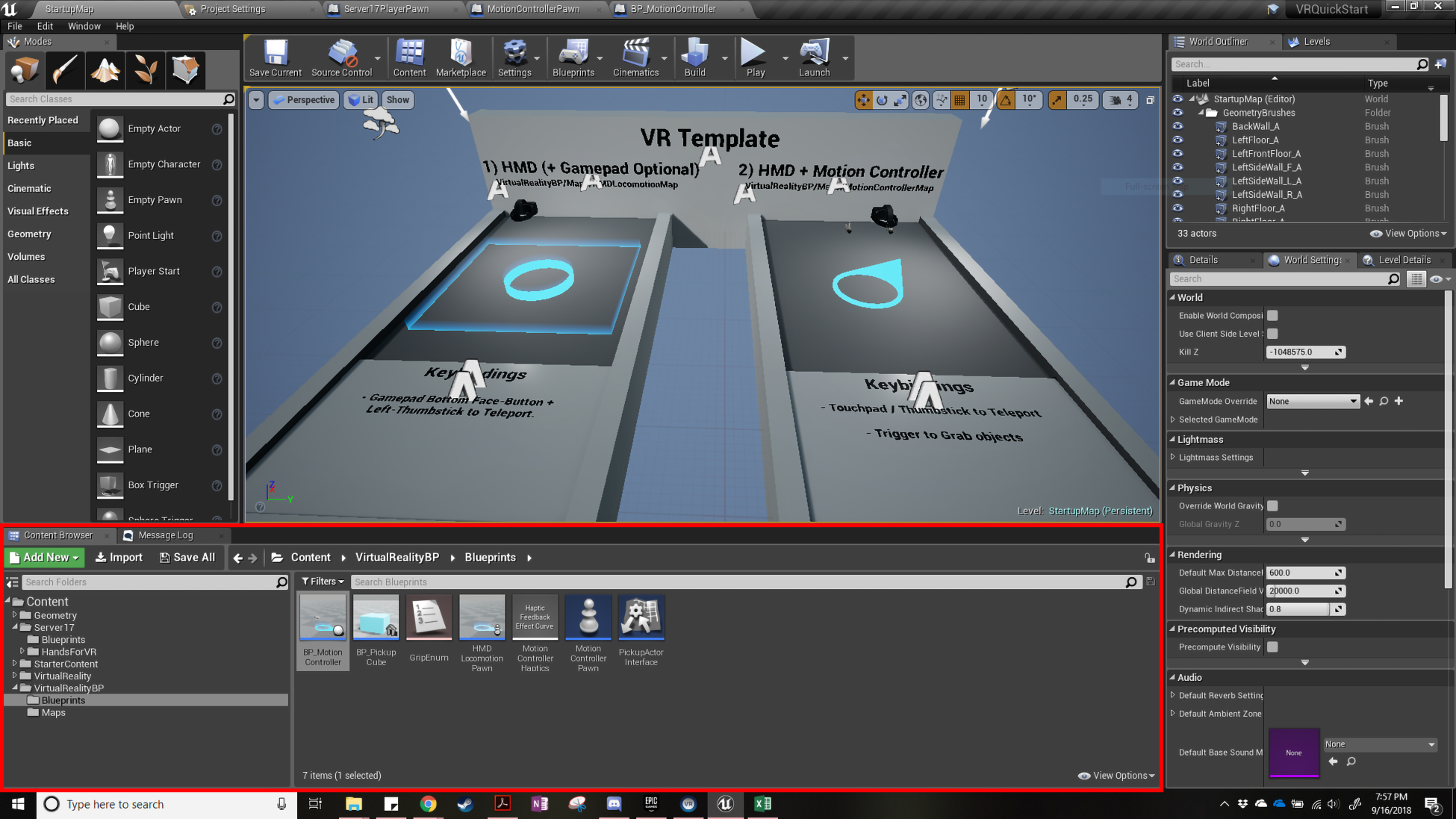Viewport: 1456px width, 819px height.
Task: Toggle world/local coordinate system icon
Action: click(921, 99)
